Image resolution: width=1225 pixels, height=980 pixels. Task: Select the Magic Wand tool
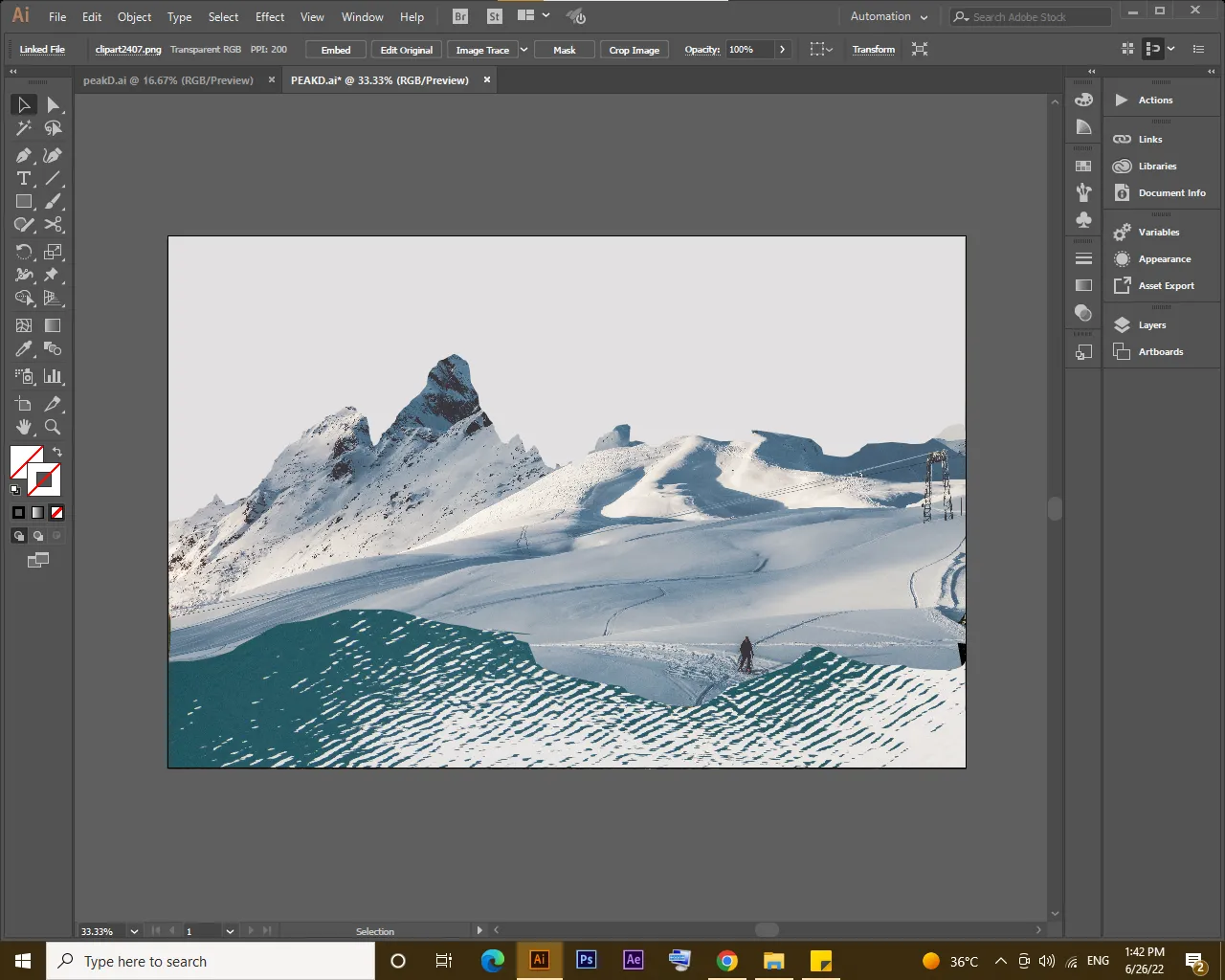24,127
